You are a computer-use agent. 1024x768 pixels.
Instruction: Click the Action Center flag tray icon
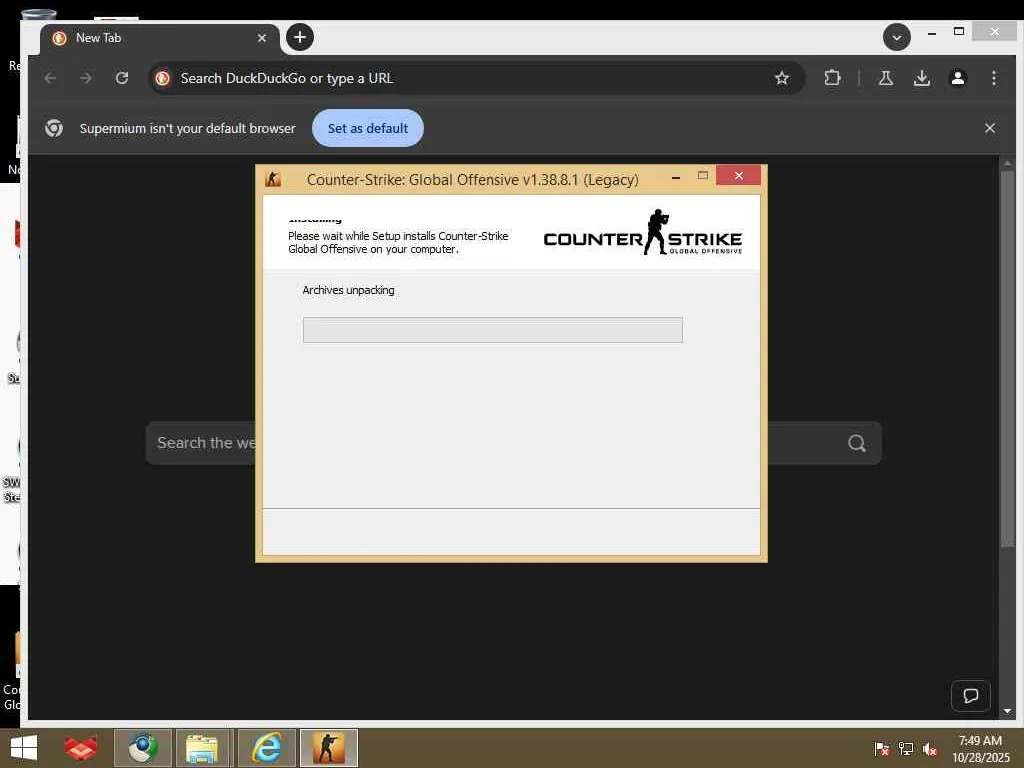(881, 748)
